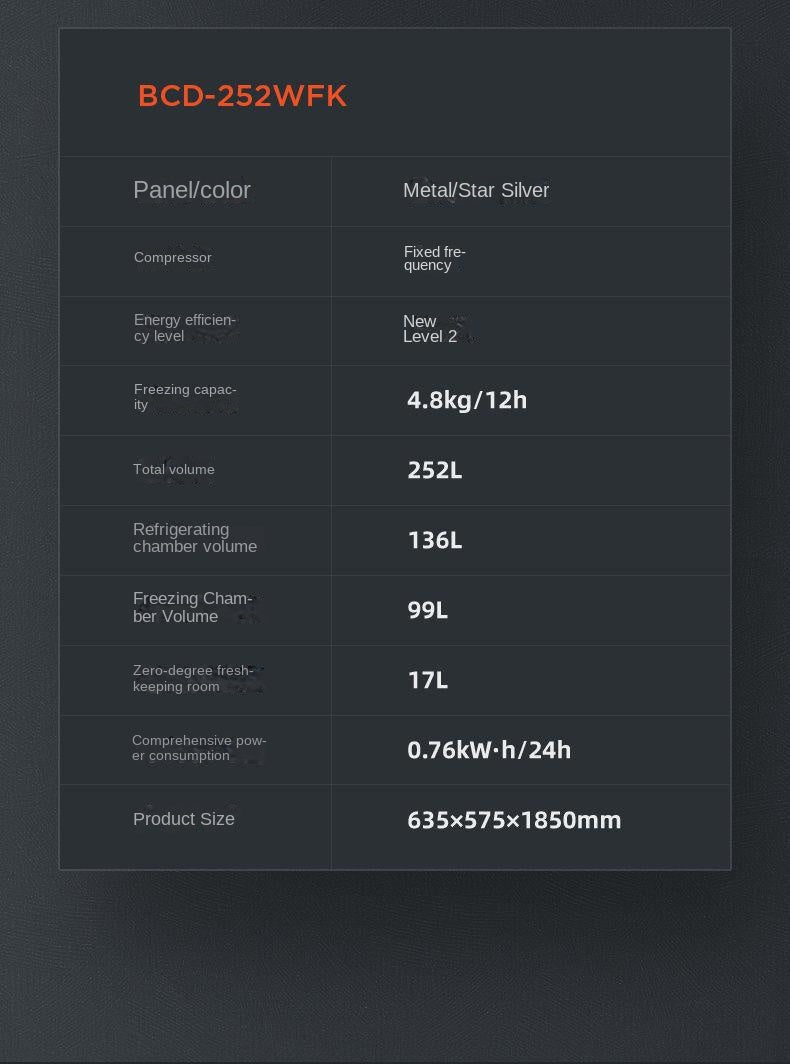Select the Freezing Chamber Volume label
Screen dimensions: 790x1064
192,608
